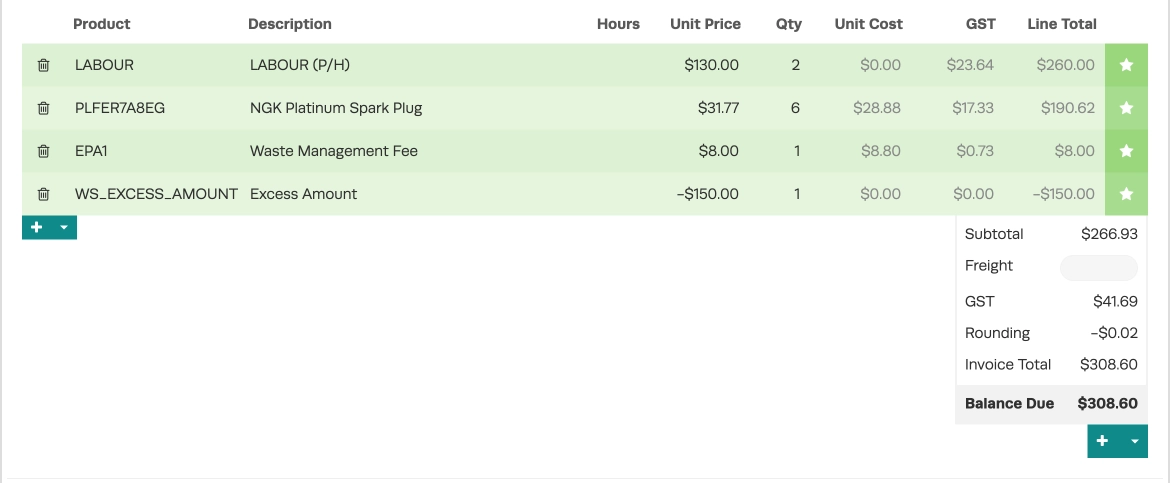Select the WS_EXCESS_AMOUNT product code

(156, 194)
